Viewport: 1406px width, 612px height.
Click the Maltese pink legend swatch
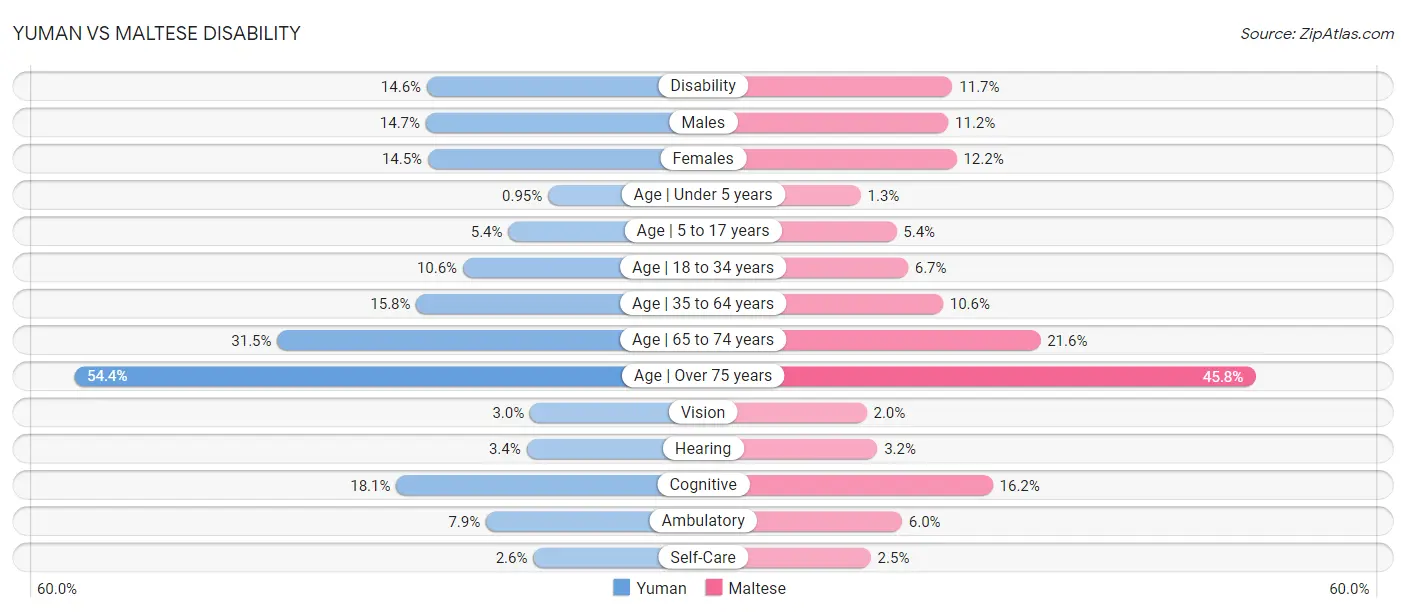(x=713, y=588)
